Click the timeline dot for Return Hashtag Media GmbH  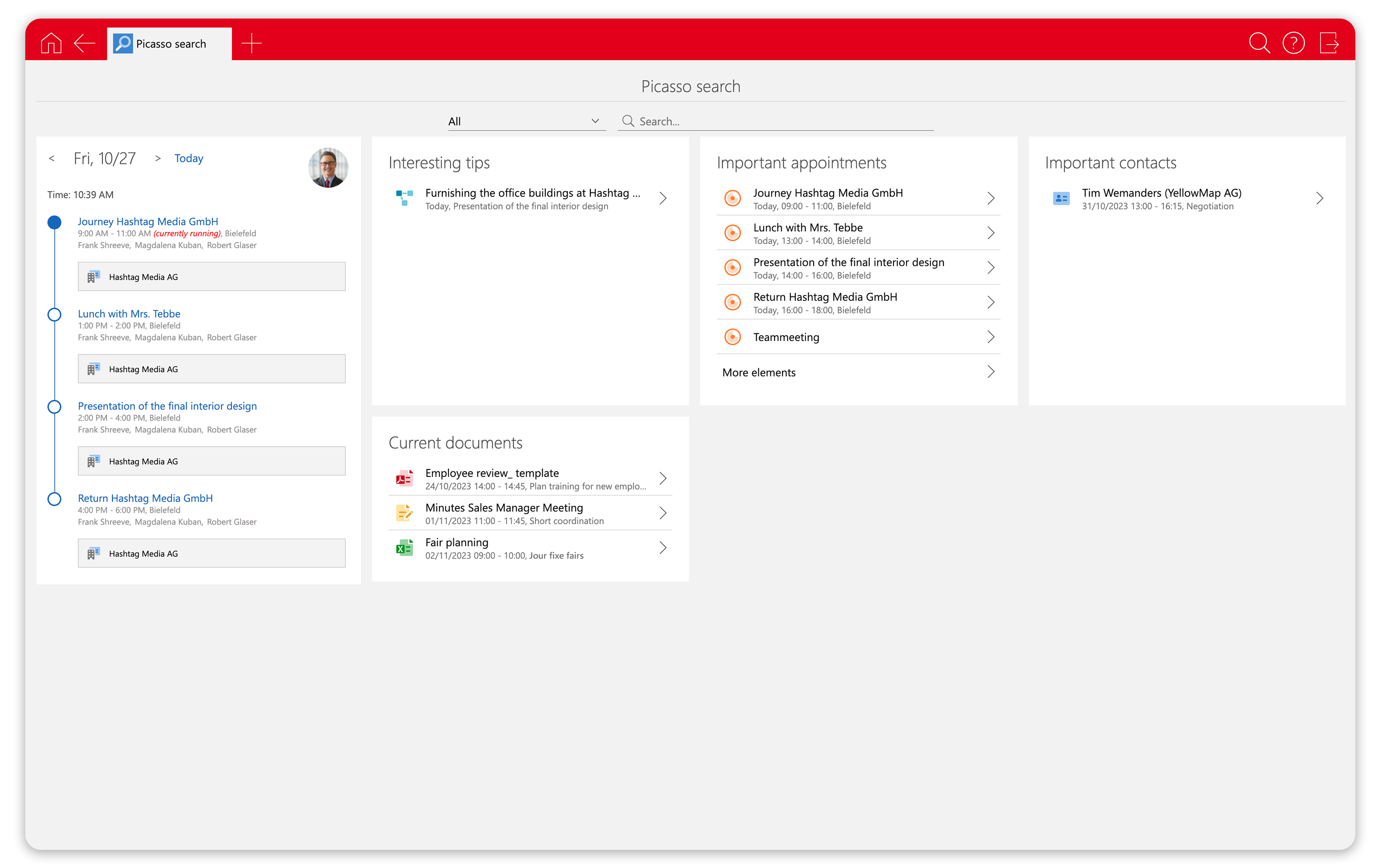point(54,499)
